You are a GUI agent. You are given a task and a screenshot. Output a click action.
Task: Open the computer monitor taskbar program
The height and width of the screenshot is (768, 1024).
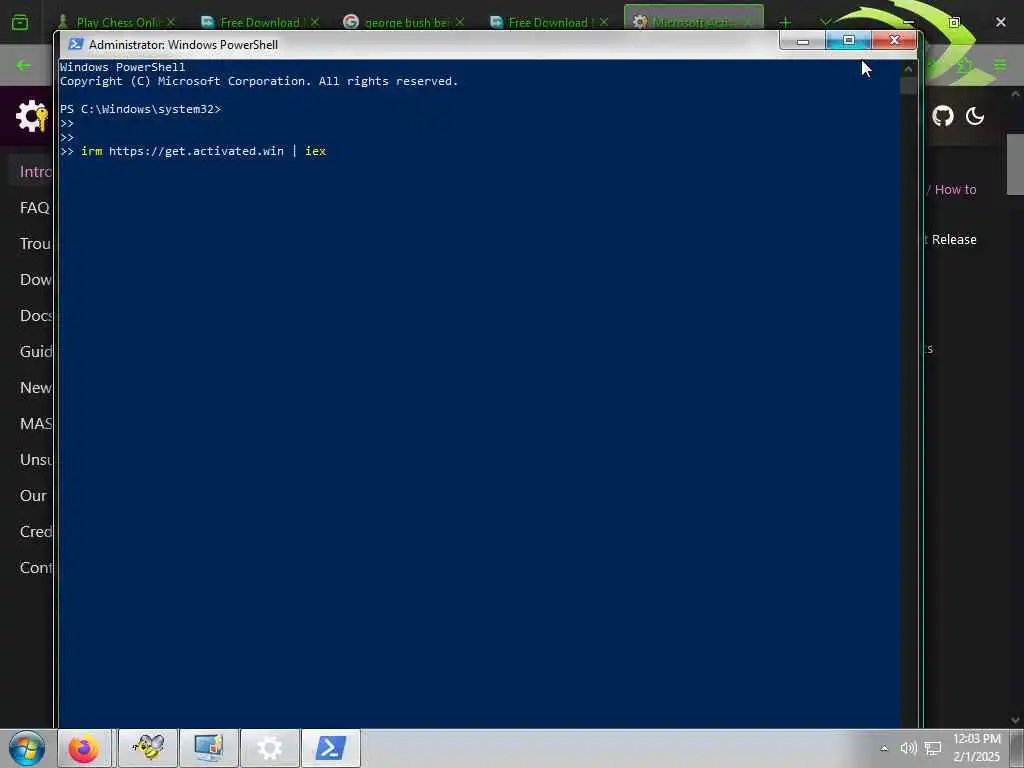pos(209,748)
